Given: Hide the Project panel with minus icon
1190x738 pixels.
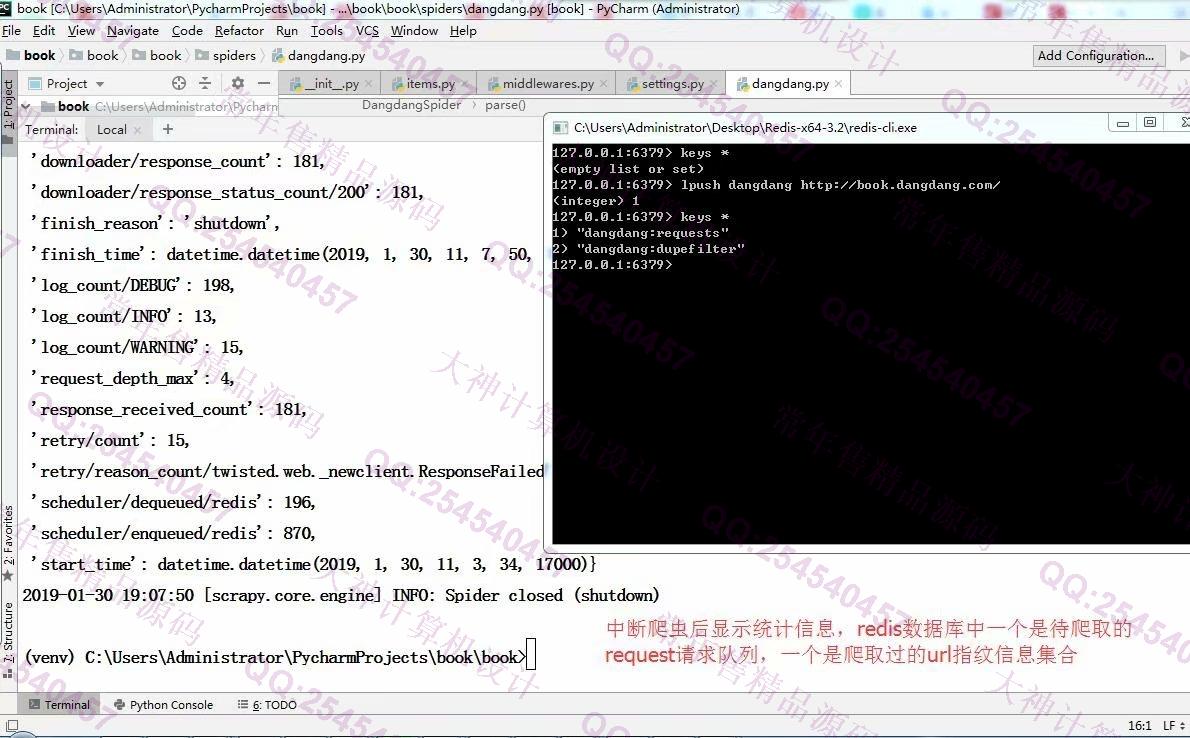Looking at the screenshot, I should [264, 83].
